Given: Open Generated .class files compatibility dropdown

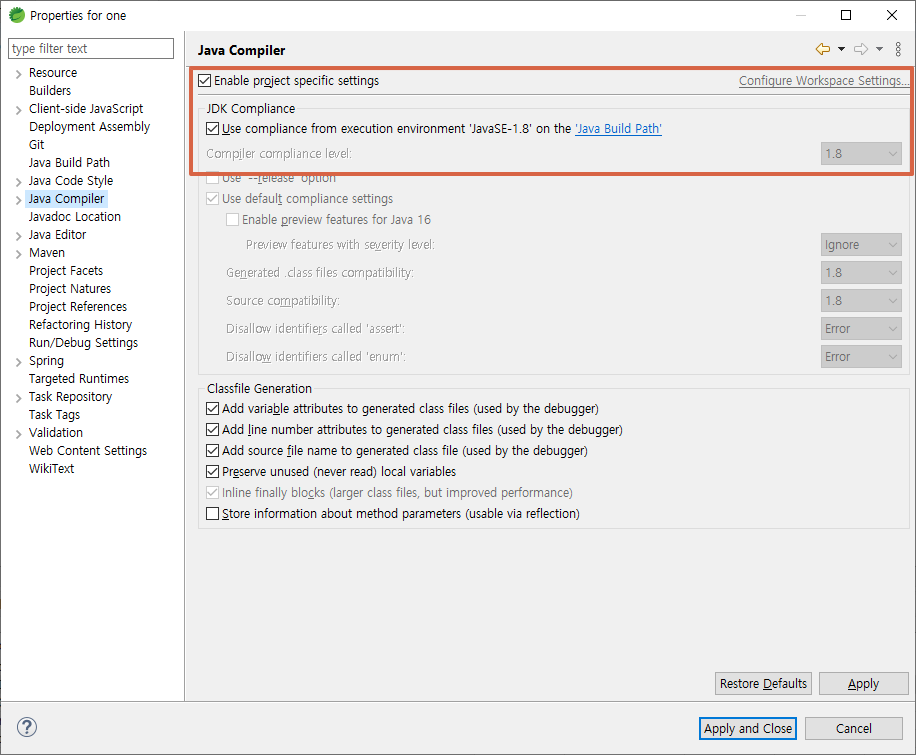Looking at the screenshot, I should coord(861,273).
